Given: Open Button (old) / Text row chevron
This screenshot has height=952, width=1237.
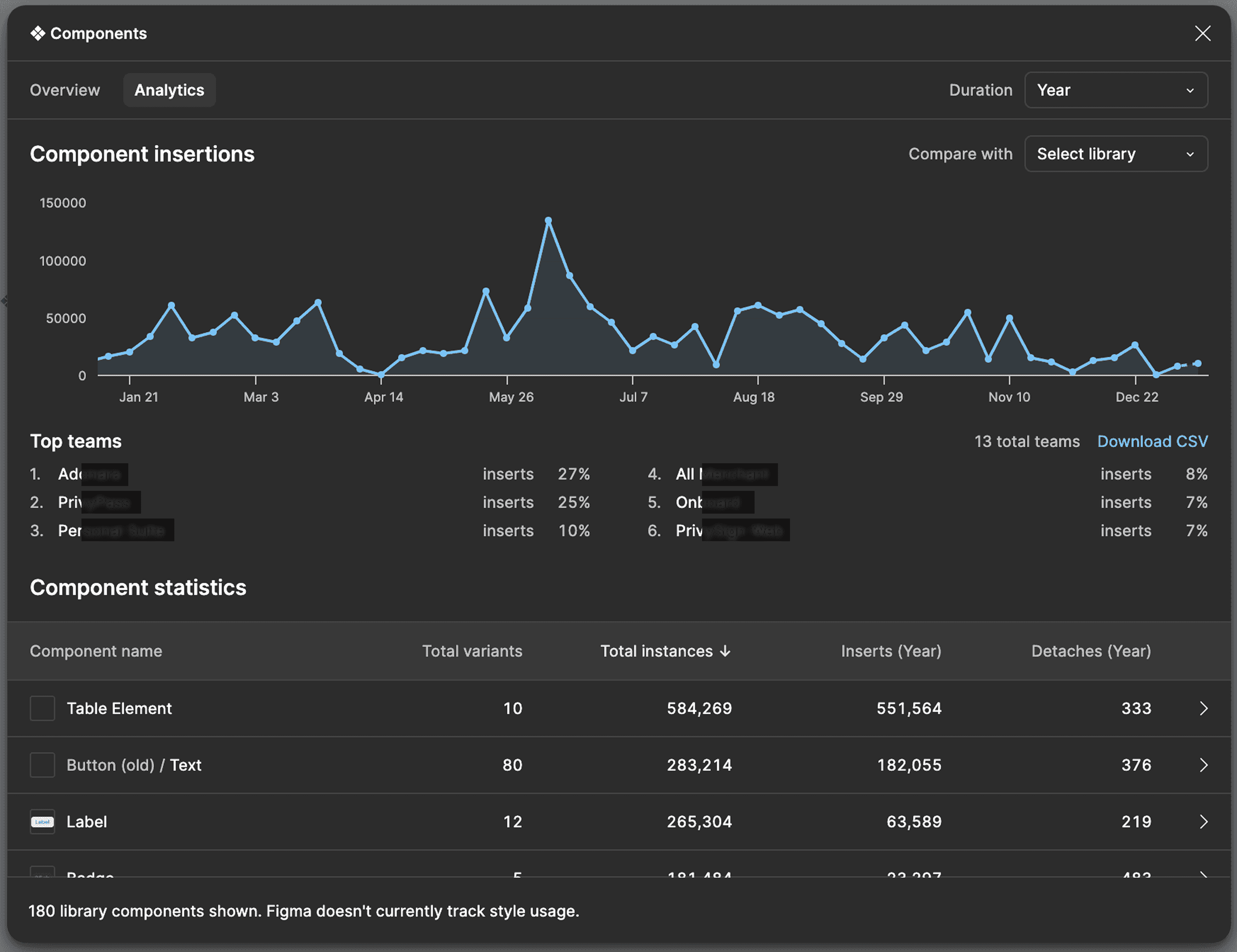Looking at the screenshot, I should click(x=1204, y=765).
